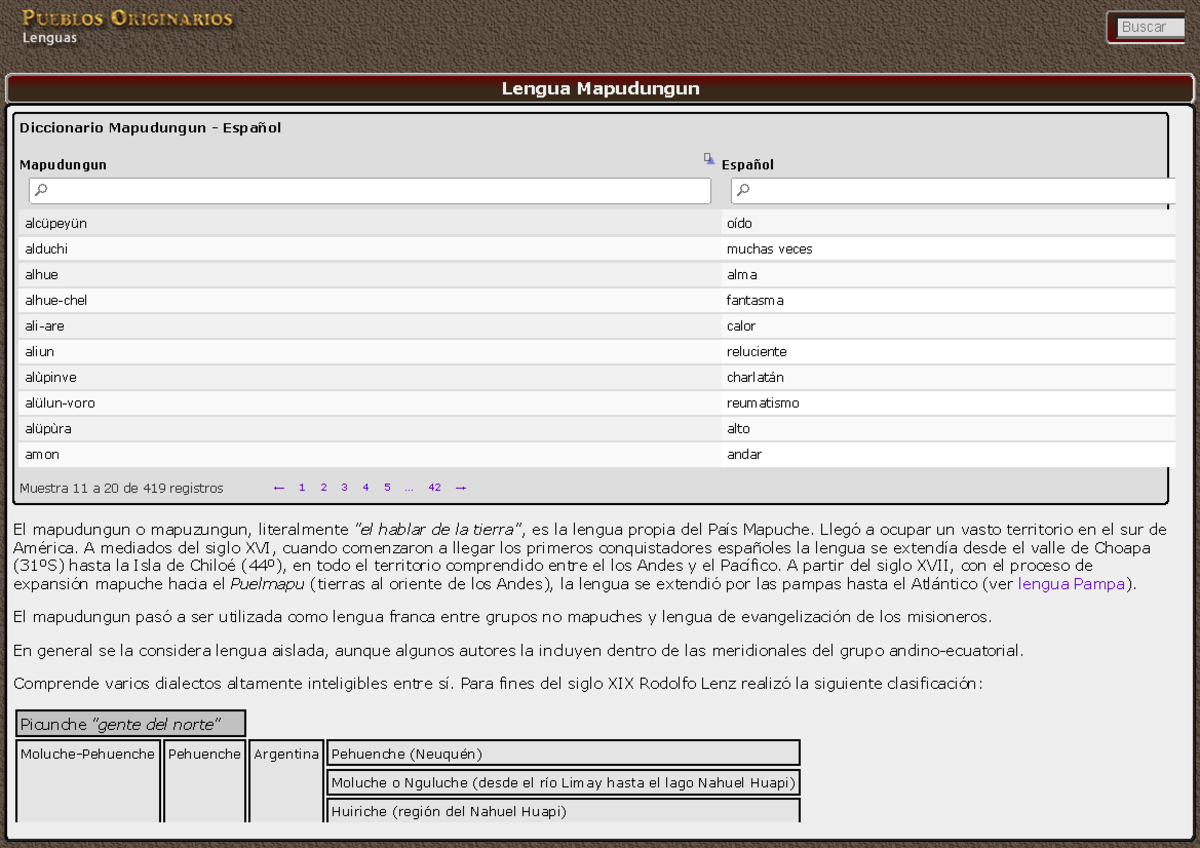Jump to page 3 in pagination
This screenshot has height=848, width=1200.
(x=344, y=488)
